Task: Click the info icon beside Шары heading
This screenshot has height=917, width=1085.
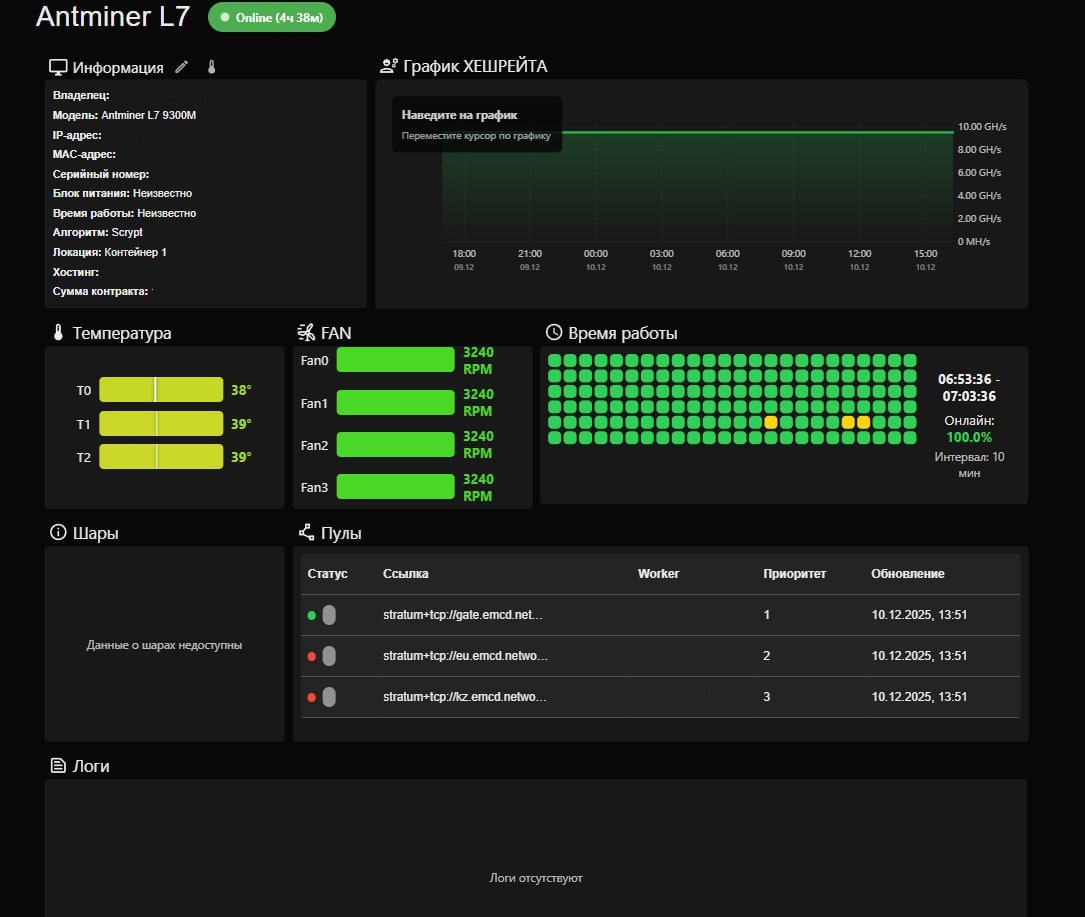Action: point(57,533)
